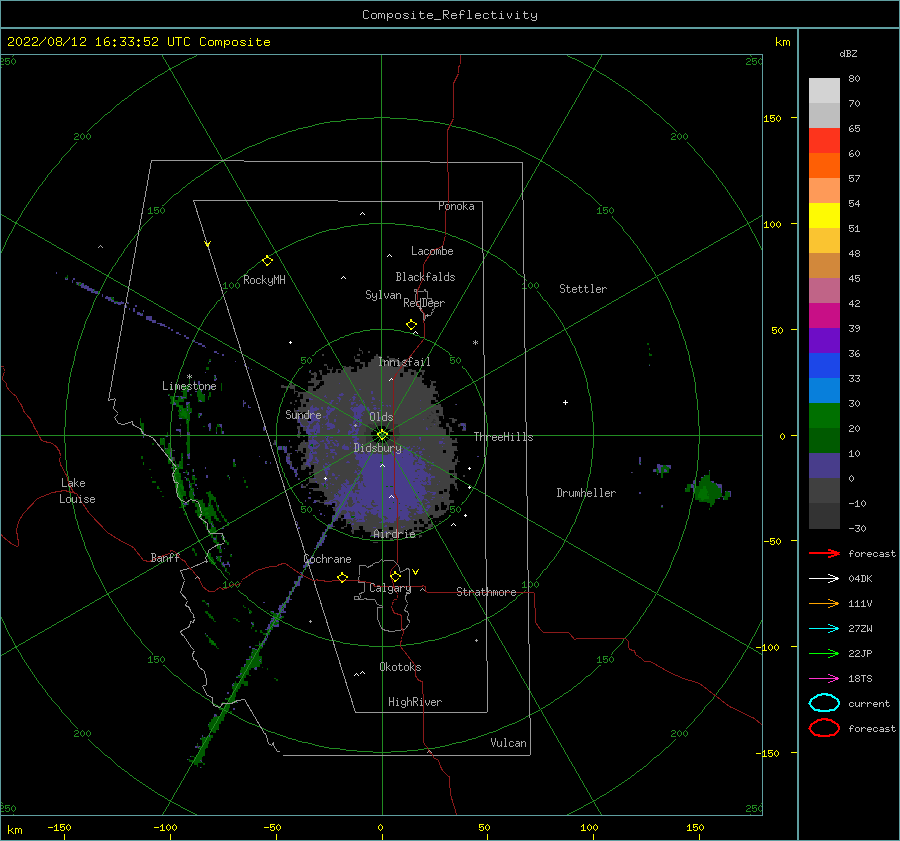900x841 pixels.
Task: Select the yellow 54-51 dBZ color swatch
Action: pos(824,215)
